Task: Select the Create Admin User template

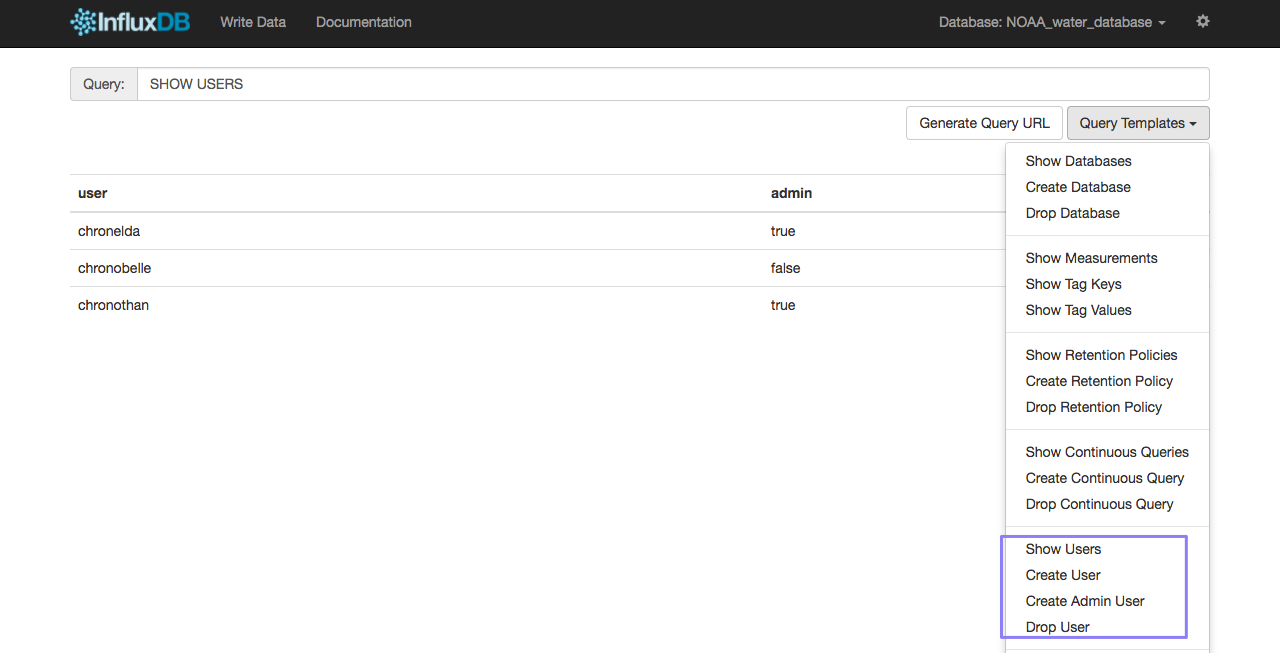Action: click(1085, 601)
